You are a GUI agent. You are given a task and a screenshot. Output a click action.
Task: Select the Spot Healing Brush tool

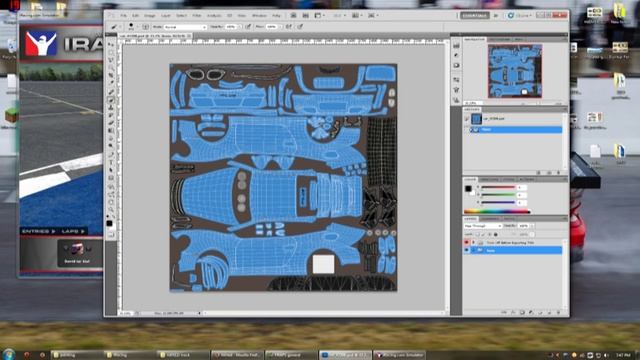coord(111,92)
